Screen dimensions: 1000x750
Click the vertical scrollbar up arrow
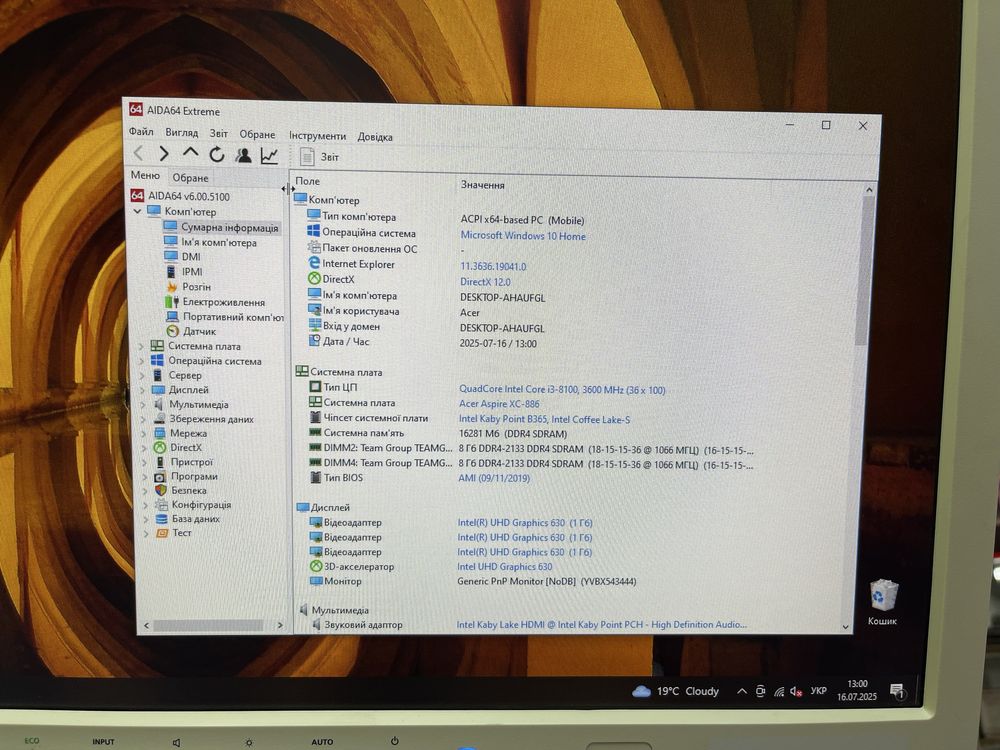point(869,189)
